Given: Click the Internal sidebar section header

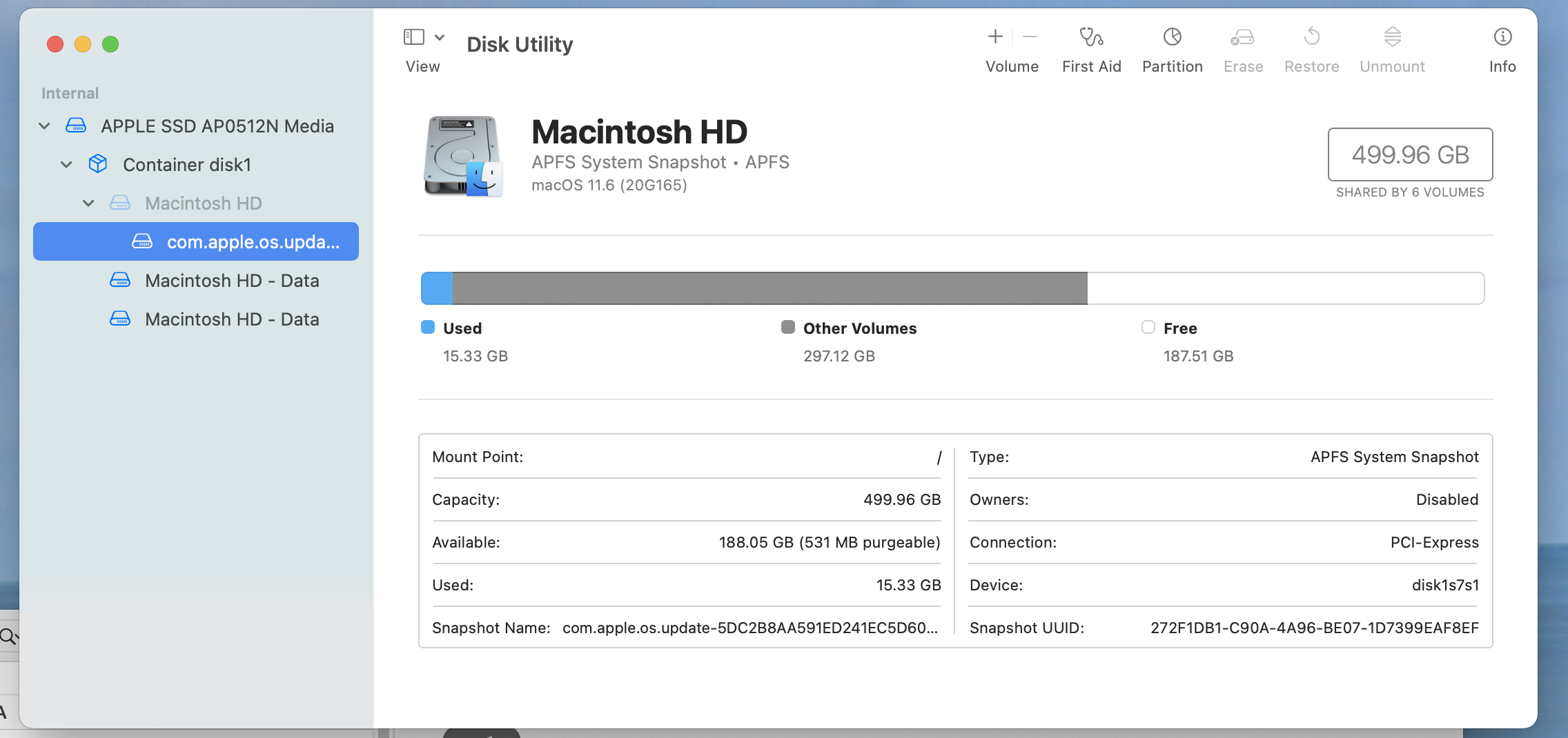Looking at the screenshot, I should pyautogui.click(x=70, y=93).
